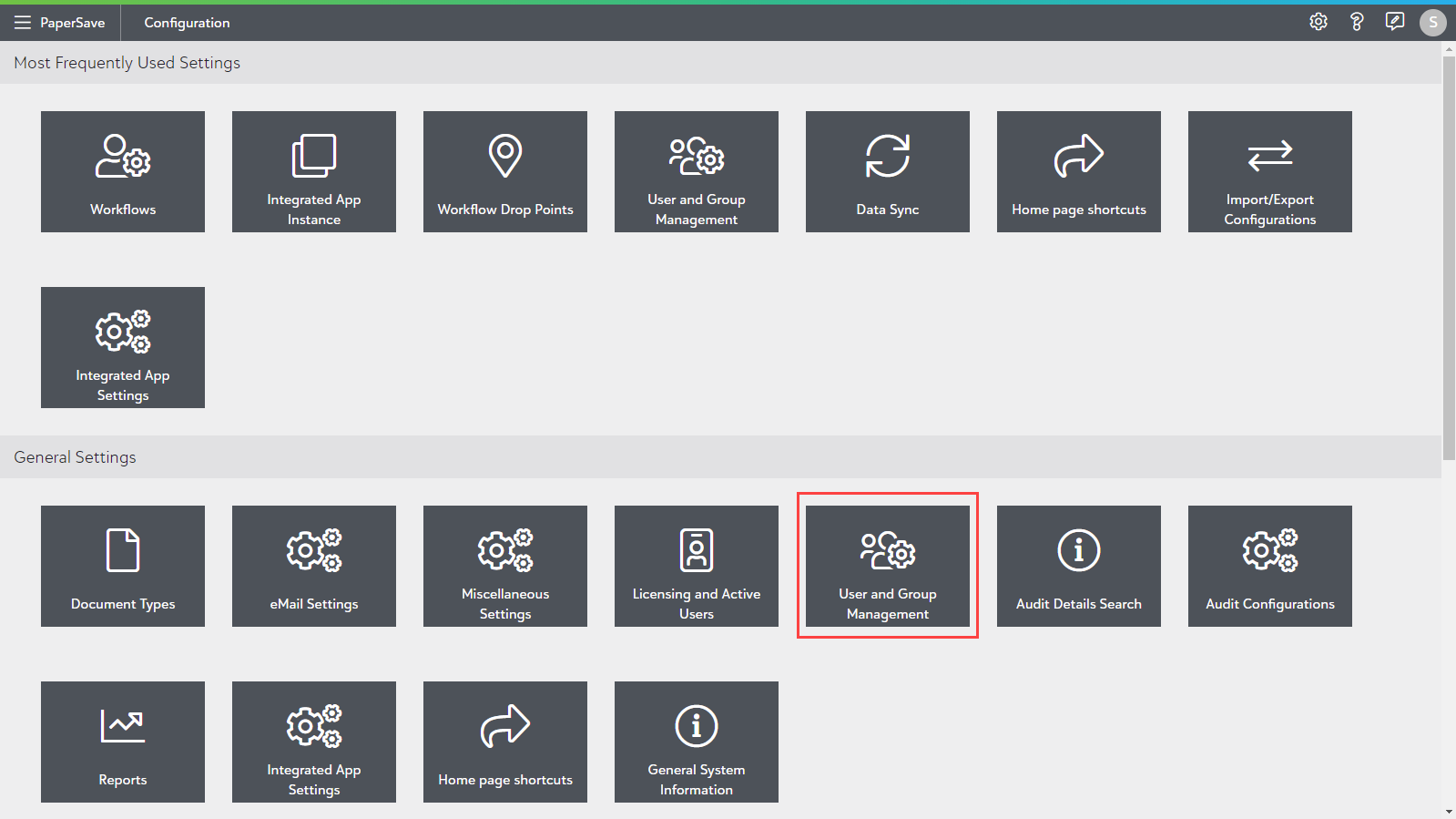Open the help question mark icon
This screenshot has height=819, width=1456.
(x=1356, y=22)
